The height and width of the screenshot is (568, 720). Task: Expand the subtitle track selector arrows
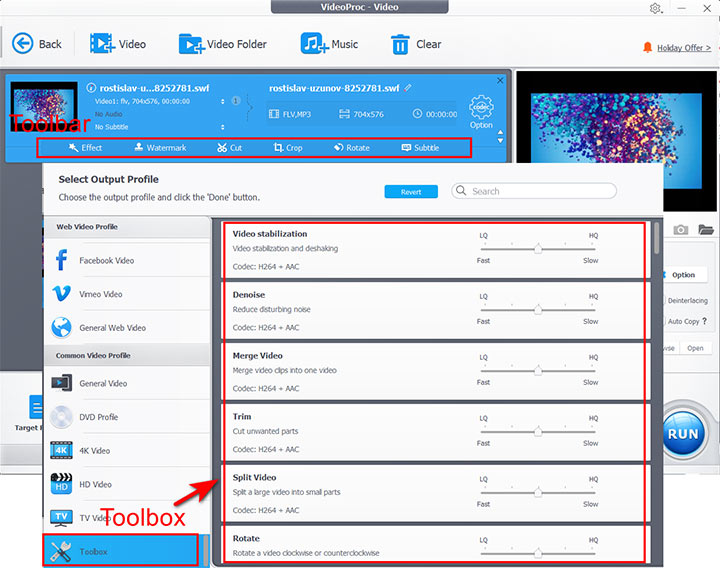[x=223, y=127]
